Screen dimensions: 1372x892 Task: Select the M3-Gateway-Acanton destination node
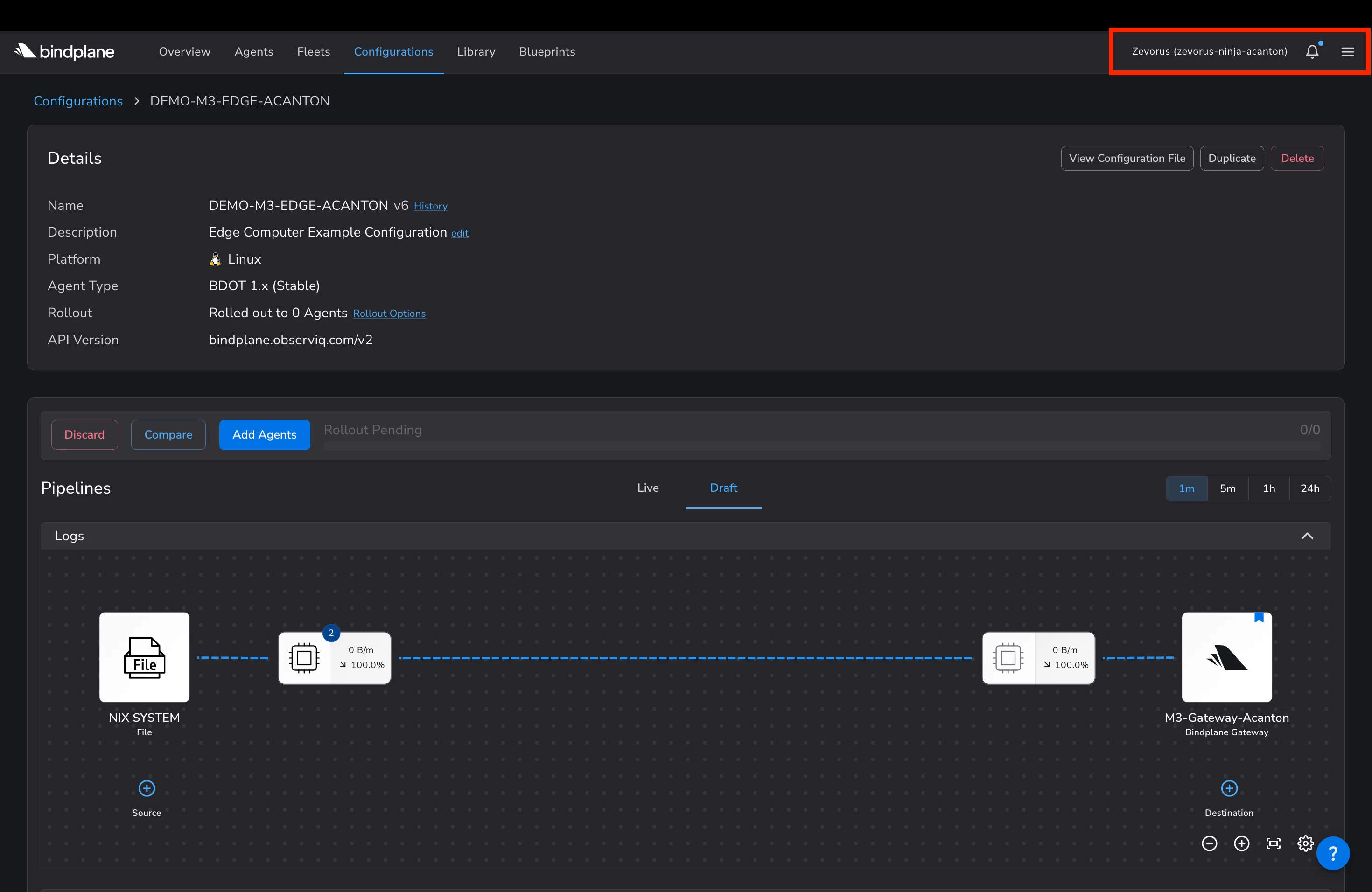[1227, 657]
